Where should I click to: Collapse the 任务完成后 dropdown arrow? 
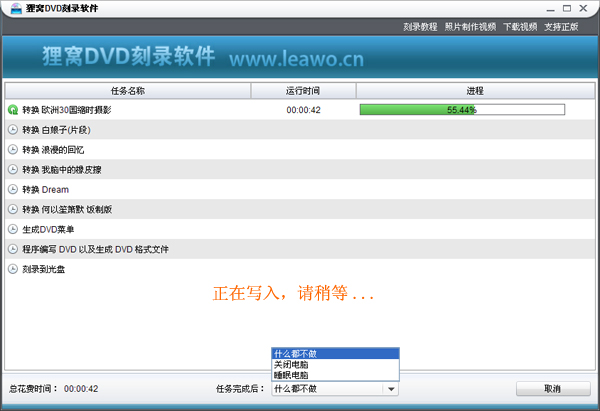click(x=391, y=389)
